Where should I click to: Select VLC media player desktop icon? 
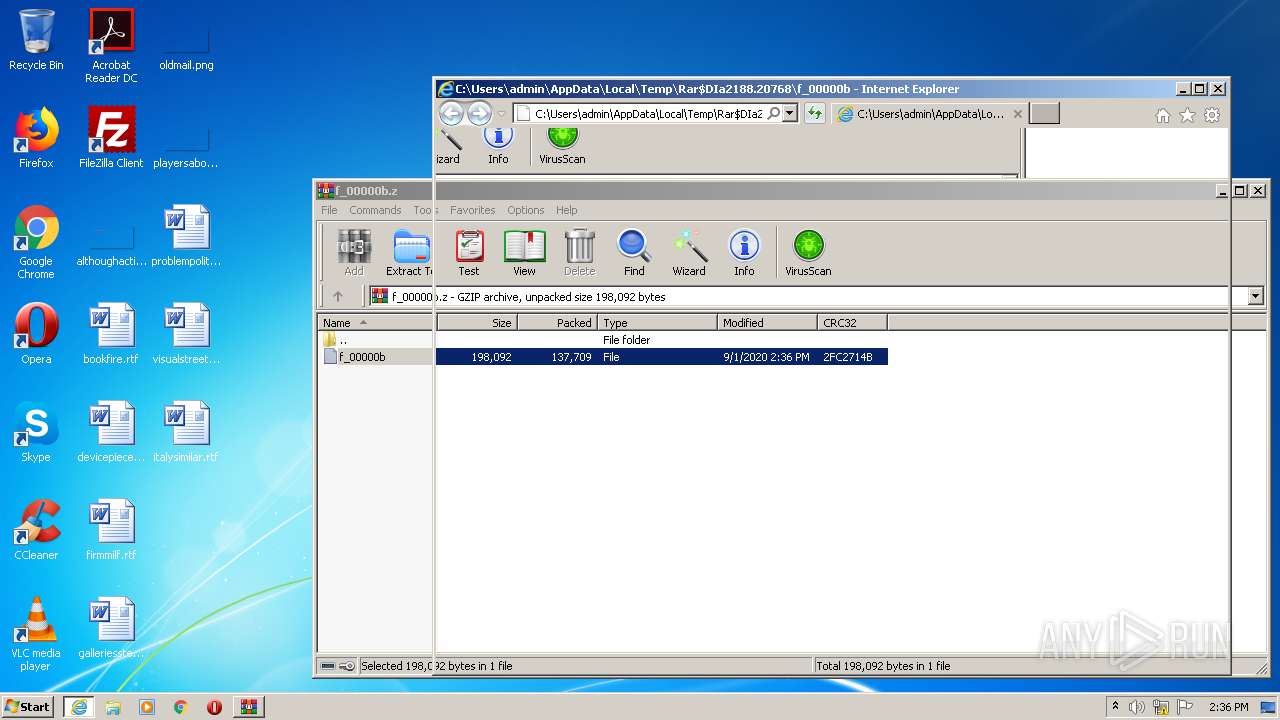(36, 634)
